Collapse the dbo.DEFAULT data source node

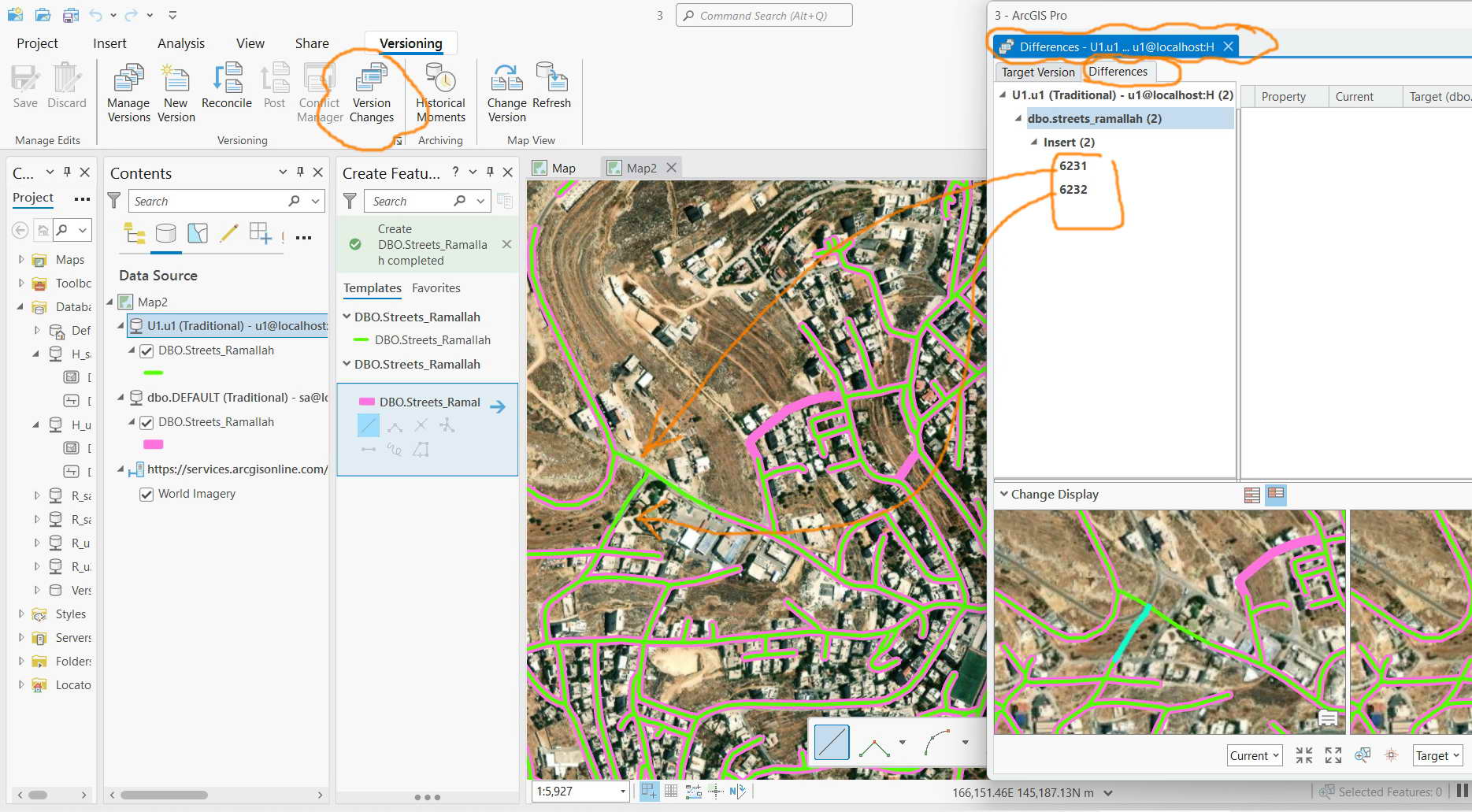[121, 397]
